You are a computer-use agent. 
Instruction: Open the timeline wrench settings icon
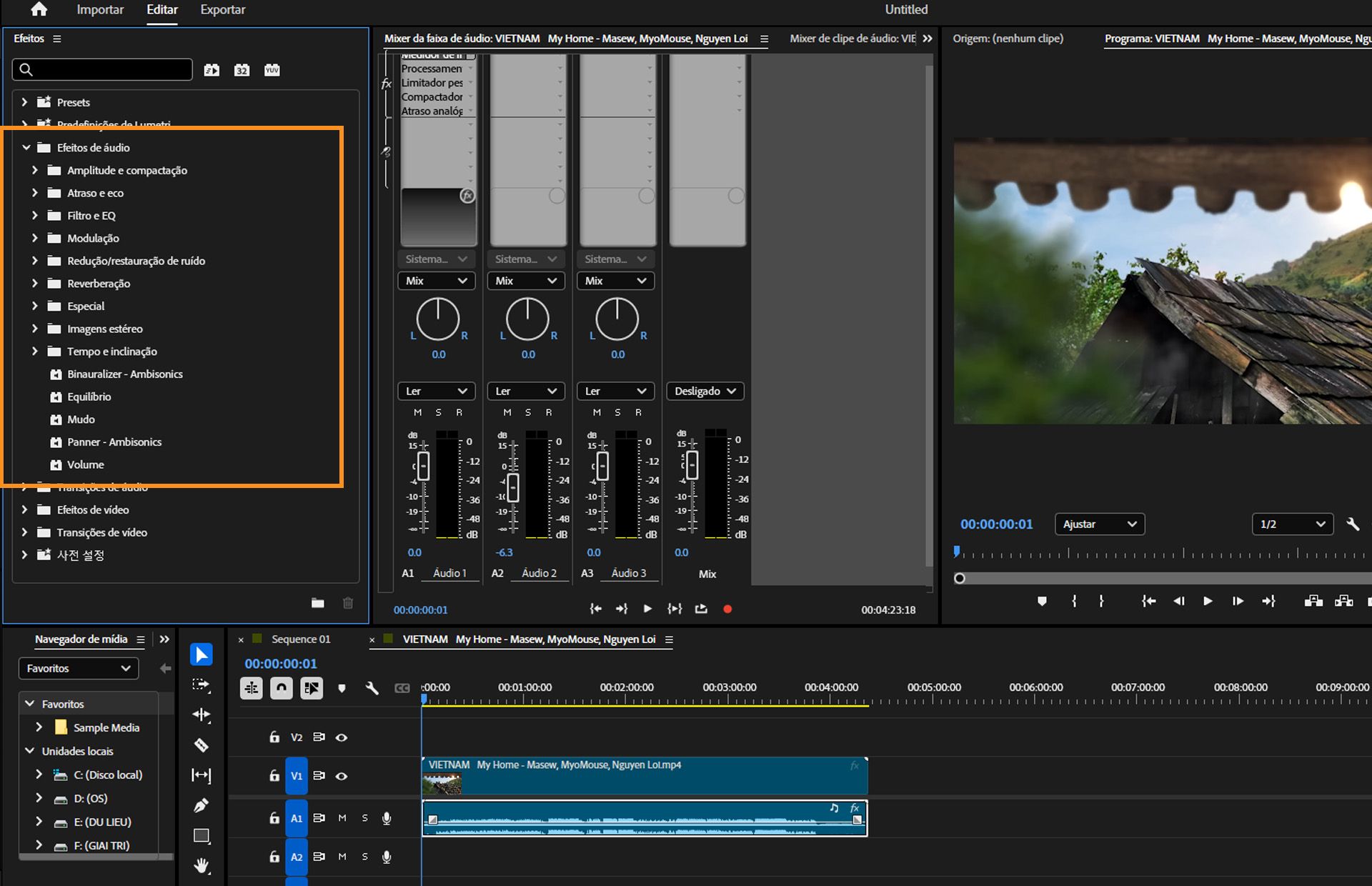(372, 688)
